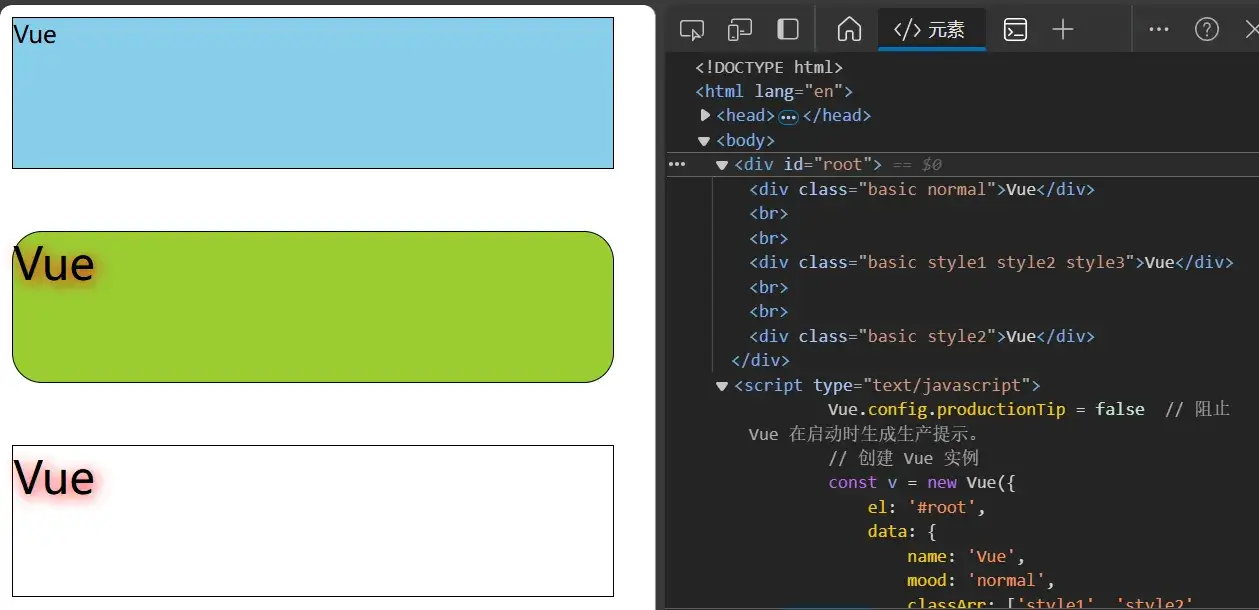Select first br tag after normal div
1259x610 pixels.
pyautogui.click(x=769, y=213)
